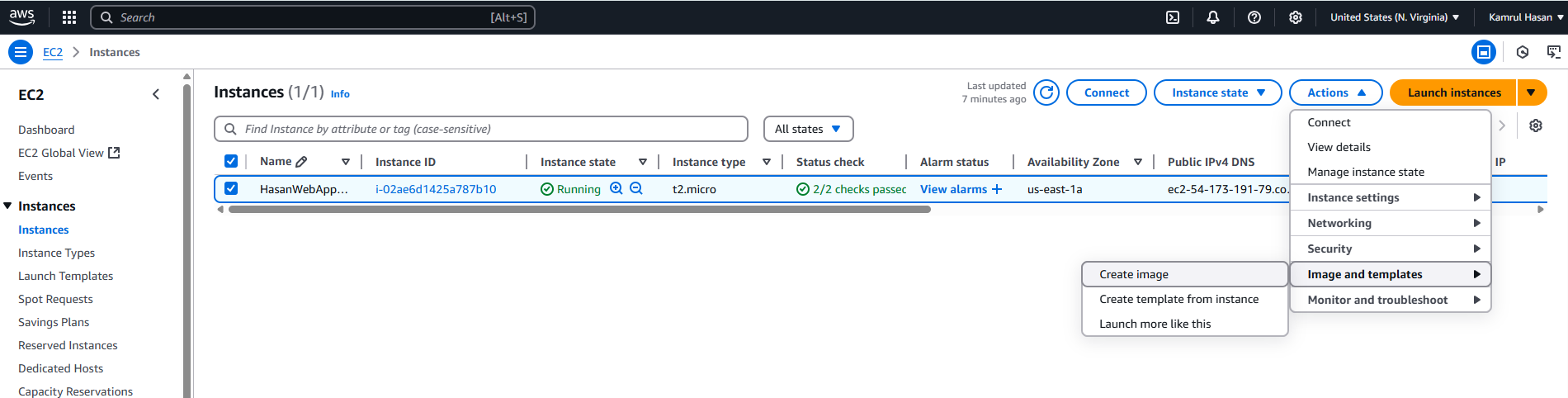Open the help question mark icon
This screenshot has height=398, width=1568.
point(1254,17)
